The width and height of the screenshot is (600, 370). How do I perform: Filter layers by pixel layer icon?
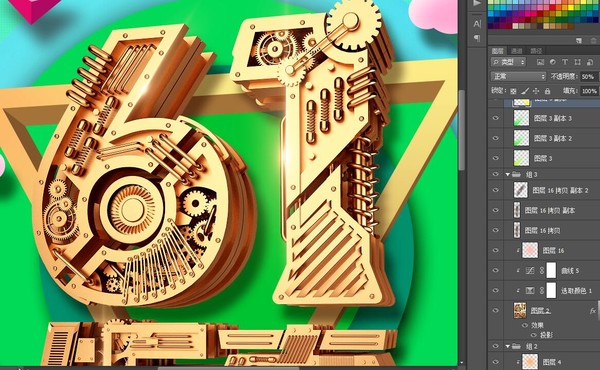coord(540,62)
